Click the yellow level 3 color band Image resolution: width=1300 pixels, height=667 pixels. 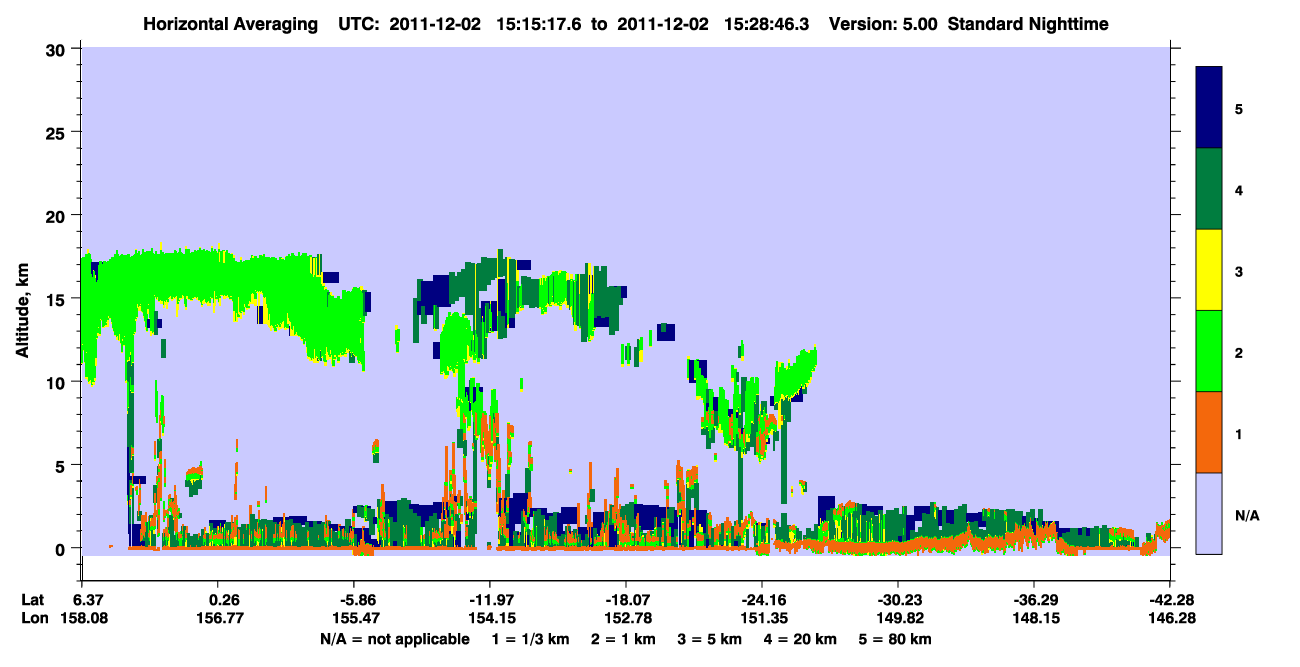tap(1209, 270)
